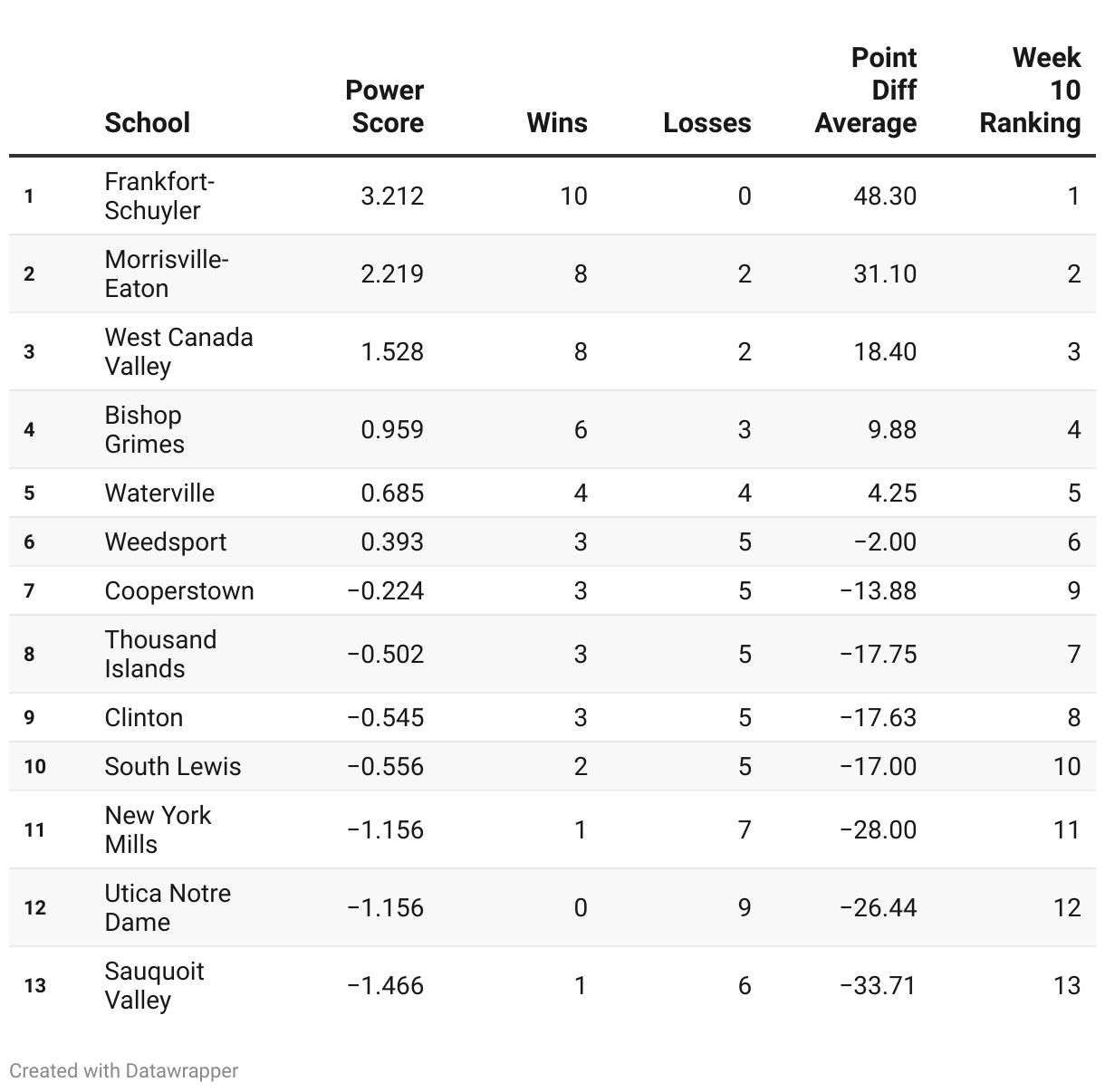The image size is (1105, 1092).
Task: Select the Waterville row
Action: 552,493
